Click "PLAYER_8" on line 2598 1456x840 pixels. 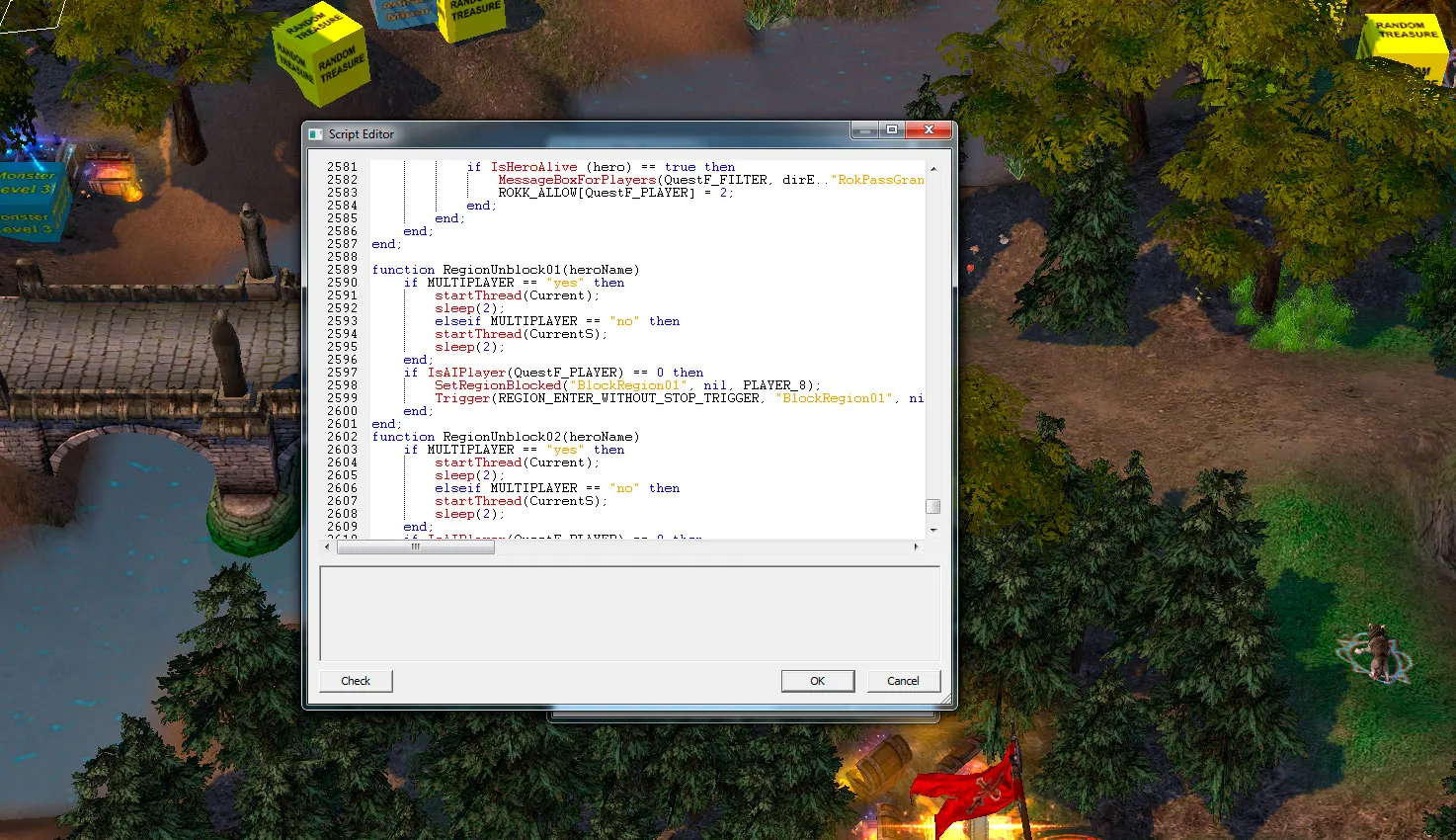[x=774, y=385]
